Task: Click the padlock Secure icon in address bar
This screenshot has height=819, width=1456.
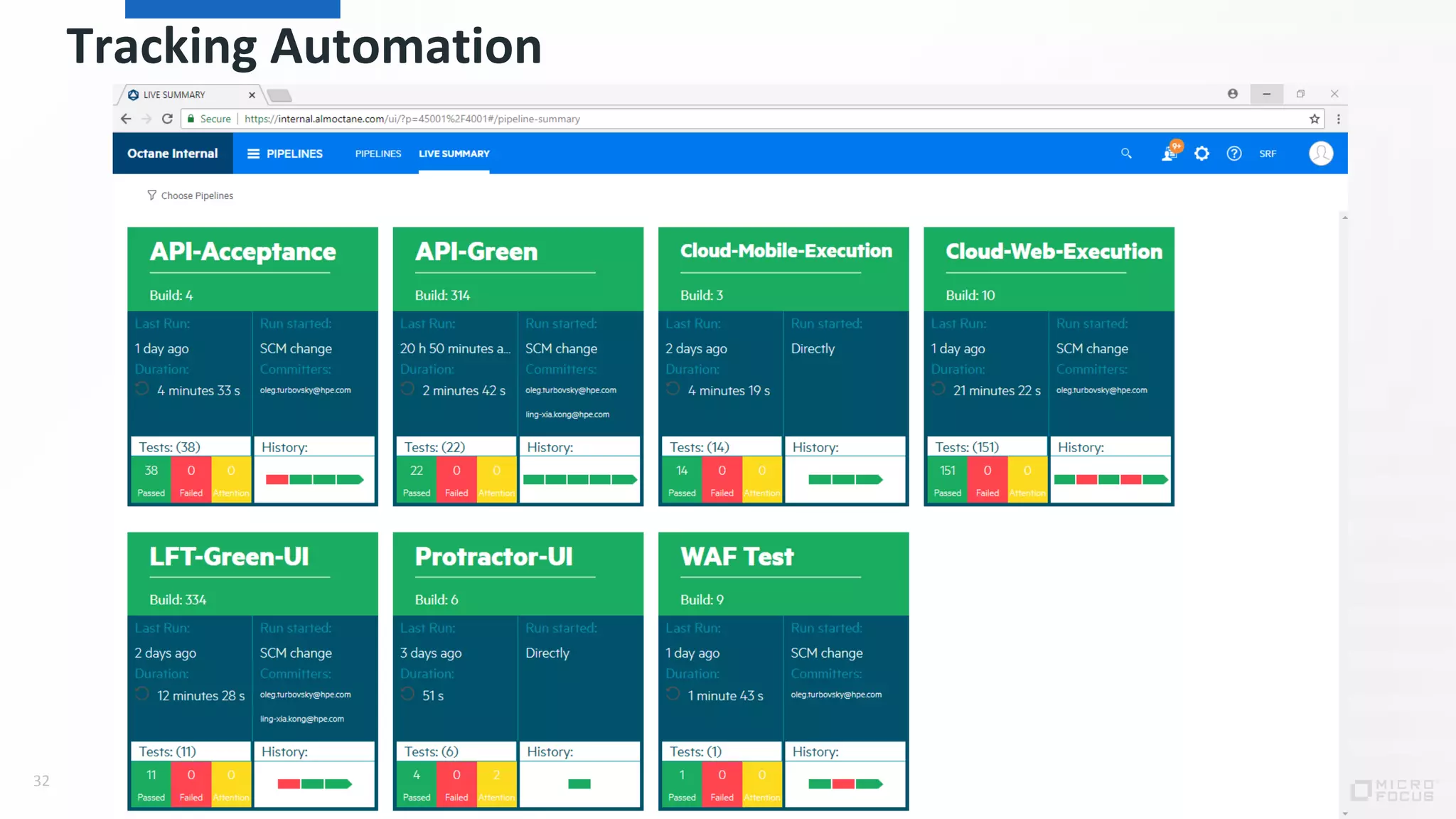Action: click(191, 119)
